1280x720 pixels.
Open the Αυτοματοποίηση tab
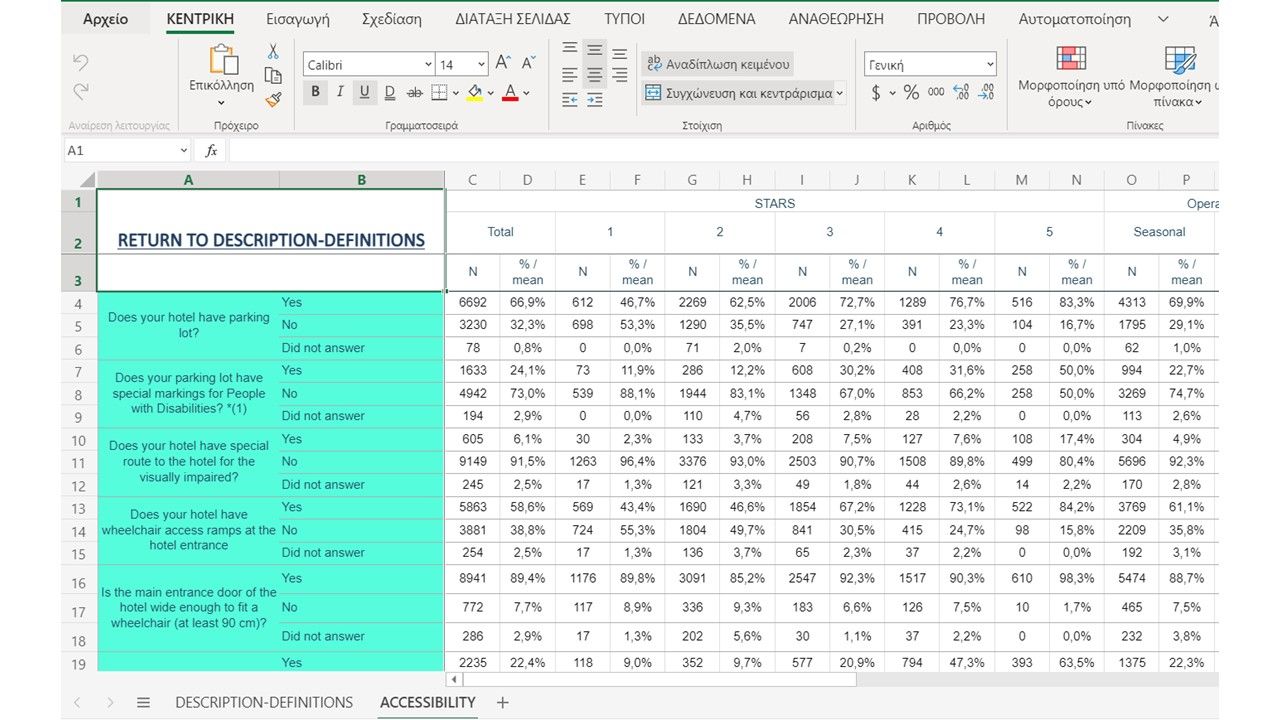pos(1075,19)
